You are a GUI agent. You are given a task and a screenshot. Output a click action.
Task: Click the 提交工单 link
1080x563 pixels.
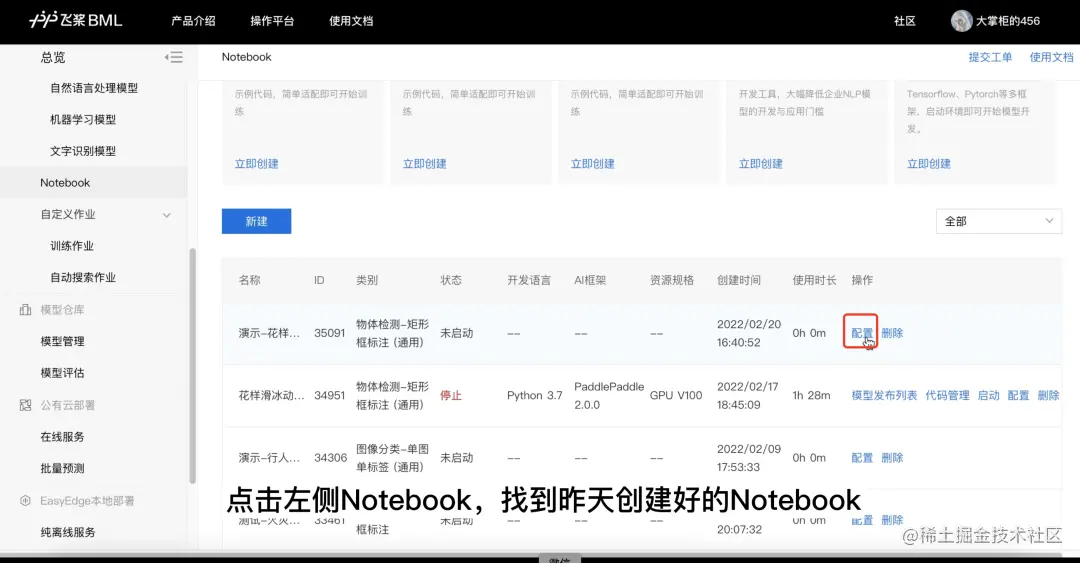tap(990, 57)
